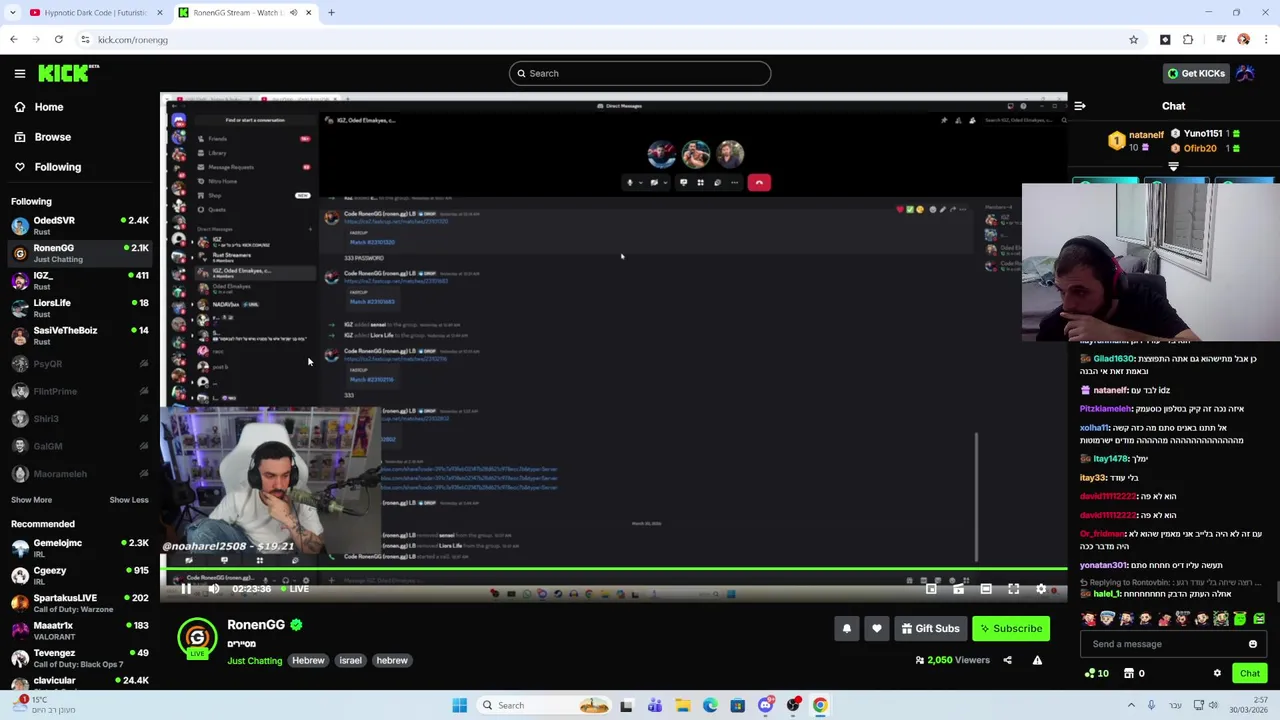Open Chrome from the taskbar
Image resolution: width=1280 pixels, height=720 pixels.
(x=820, y=705)
